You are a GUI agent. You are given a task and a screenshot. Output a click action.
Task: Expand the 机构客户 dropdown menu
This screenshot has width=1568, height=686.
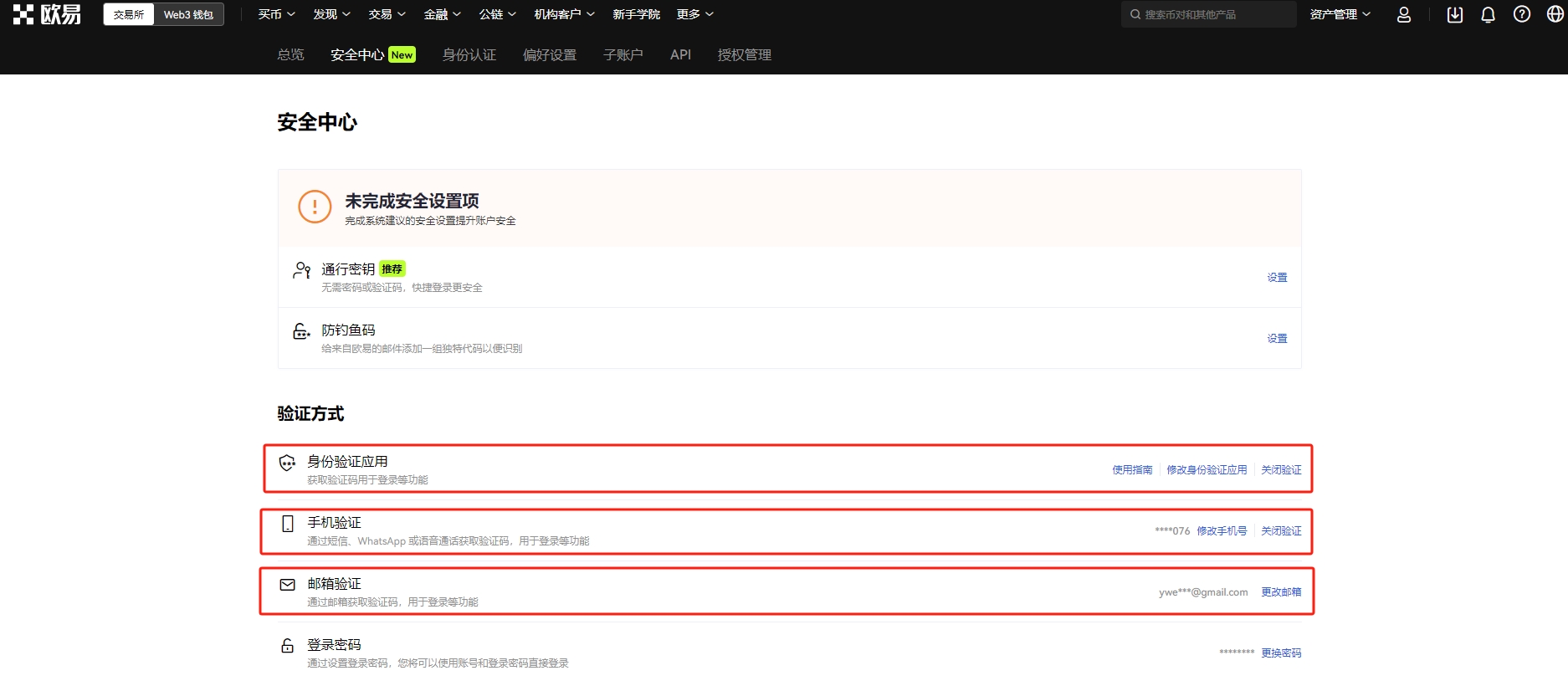click(x=564, y=14)
